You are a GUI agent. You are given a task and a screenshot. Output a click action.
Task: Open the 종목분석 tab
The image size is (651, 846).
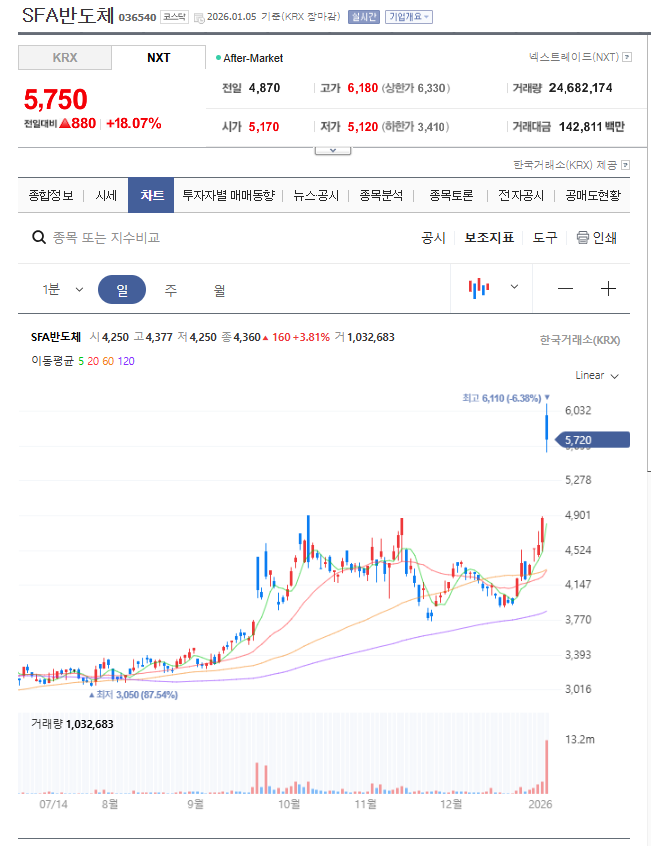[x=381, y=195]
